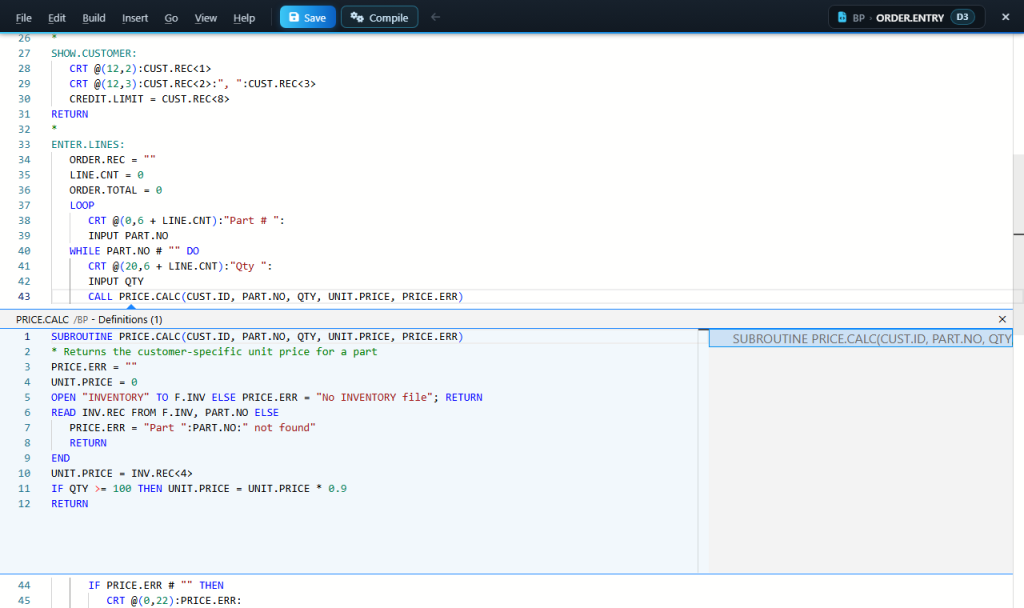The height and width of the screenshot is (608, 1024).
Task: Click the ORDER.TOTAL = 0 line
Action: coord(116,190)
